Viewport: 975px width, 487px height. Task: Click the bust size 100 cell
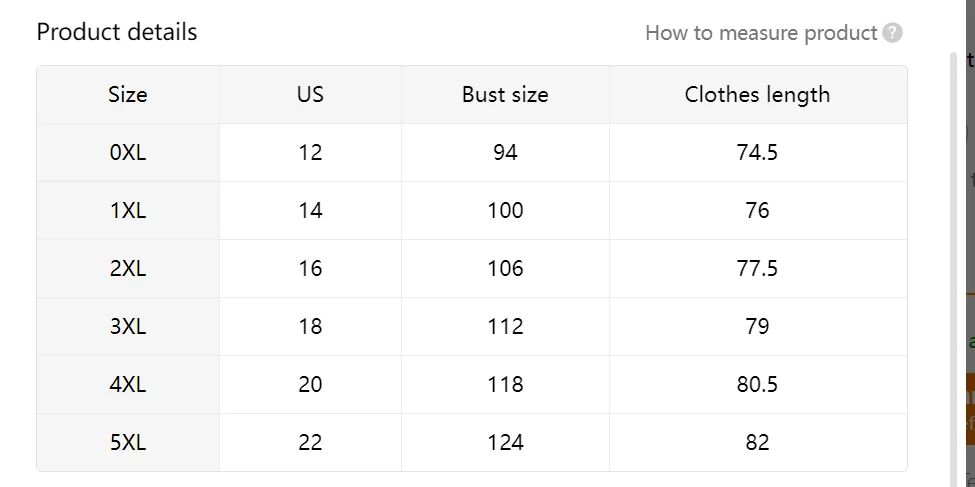(x=505, y=211)
